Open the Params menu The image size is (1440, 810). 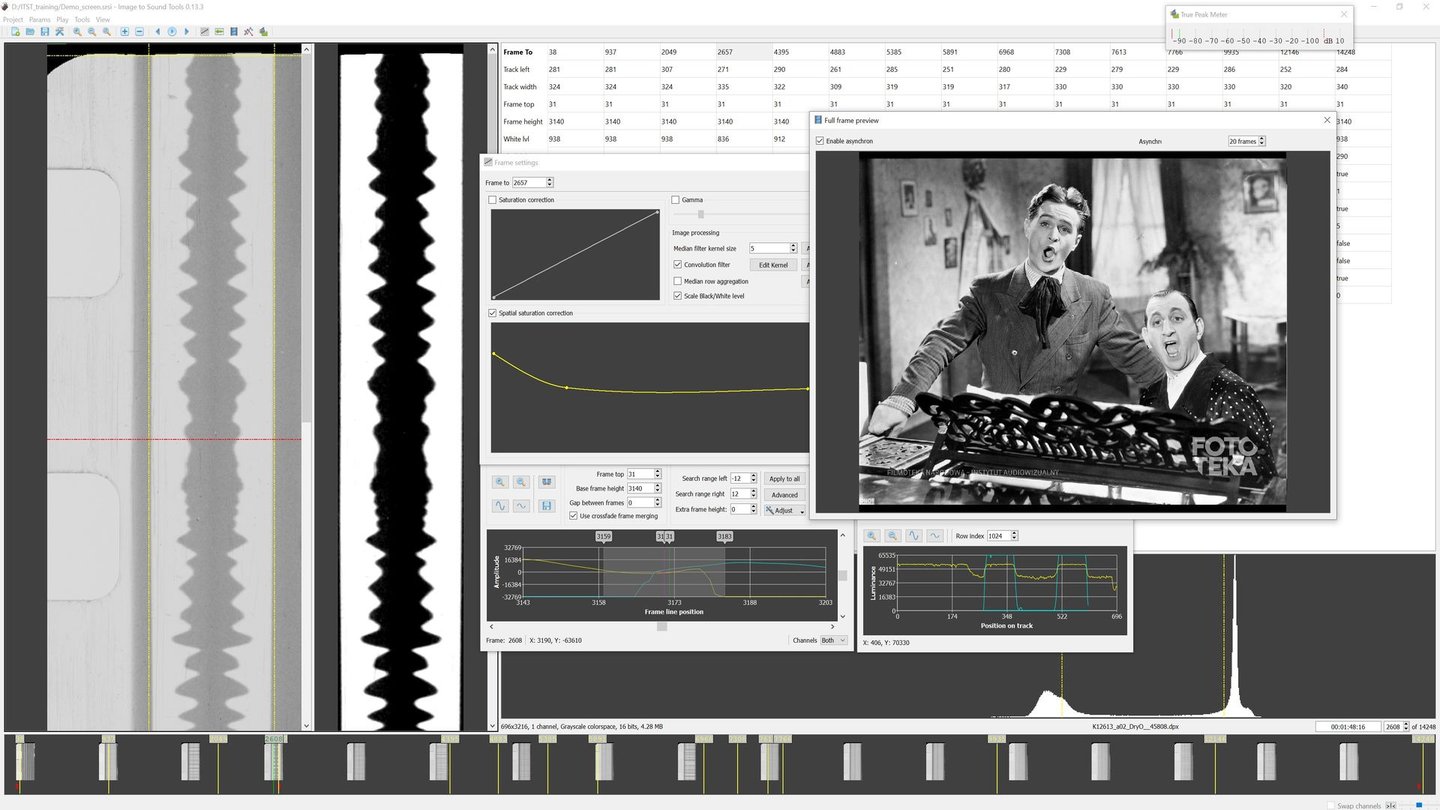(x=39, y=19)
